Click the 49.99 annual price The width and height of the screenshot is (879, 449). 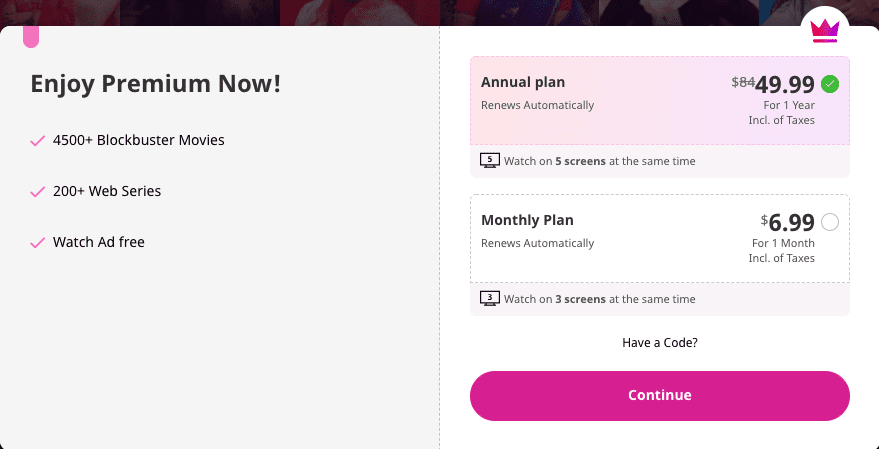click(784, 85)
